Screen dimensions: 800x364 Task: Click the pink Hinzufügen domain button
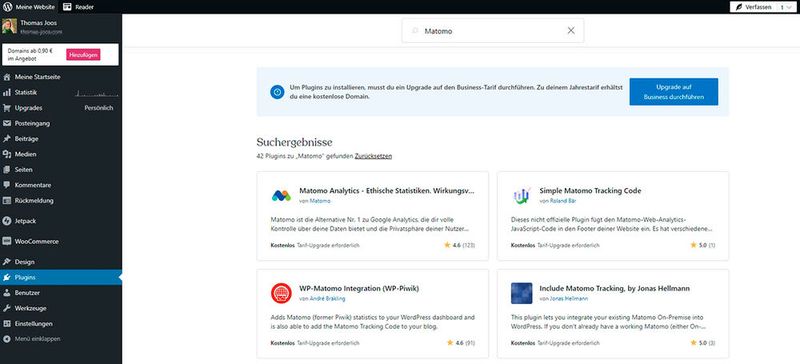tap(83, 55)
